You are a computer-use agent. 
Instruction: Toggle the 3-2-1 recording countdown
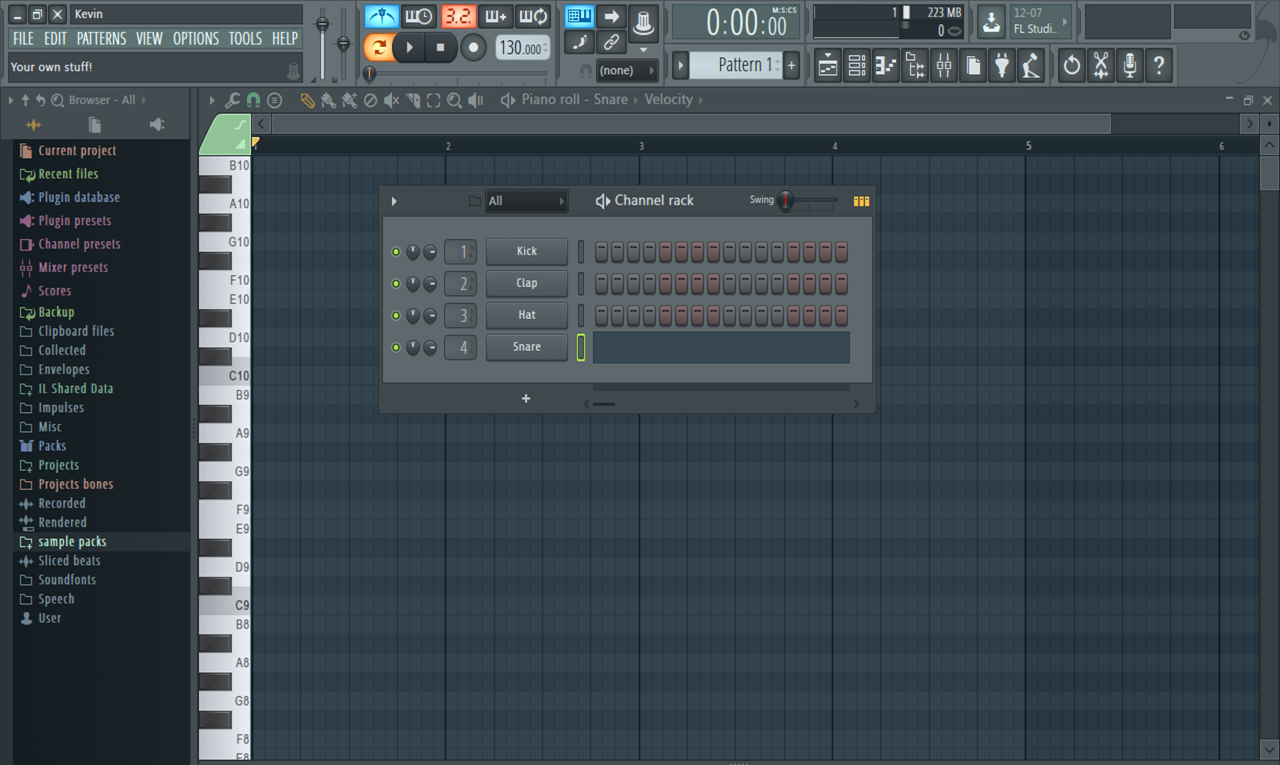pyautogui.click(x=458, y=17)
